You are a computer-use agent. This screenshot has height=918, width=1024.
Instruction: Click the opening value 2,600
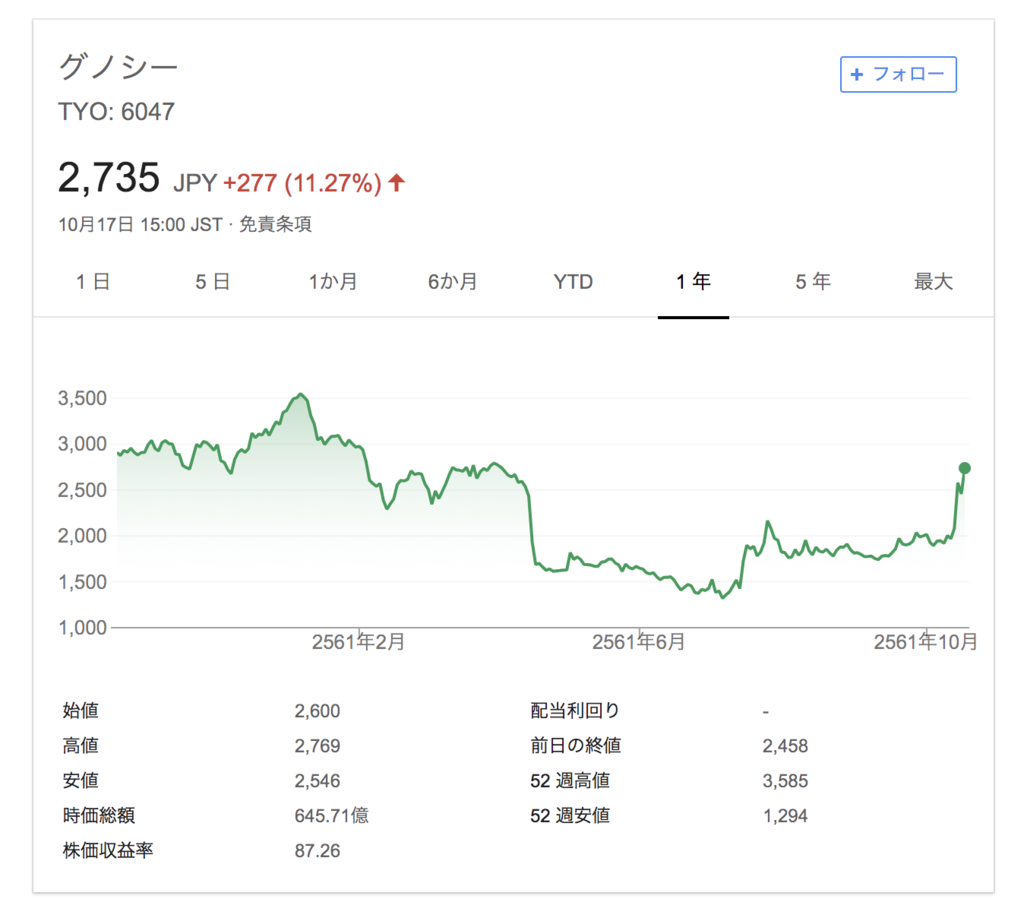(x=317, y=711)
